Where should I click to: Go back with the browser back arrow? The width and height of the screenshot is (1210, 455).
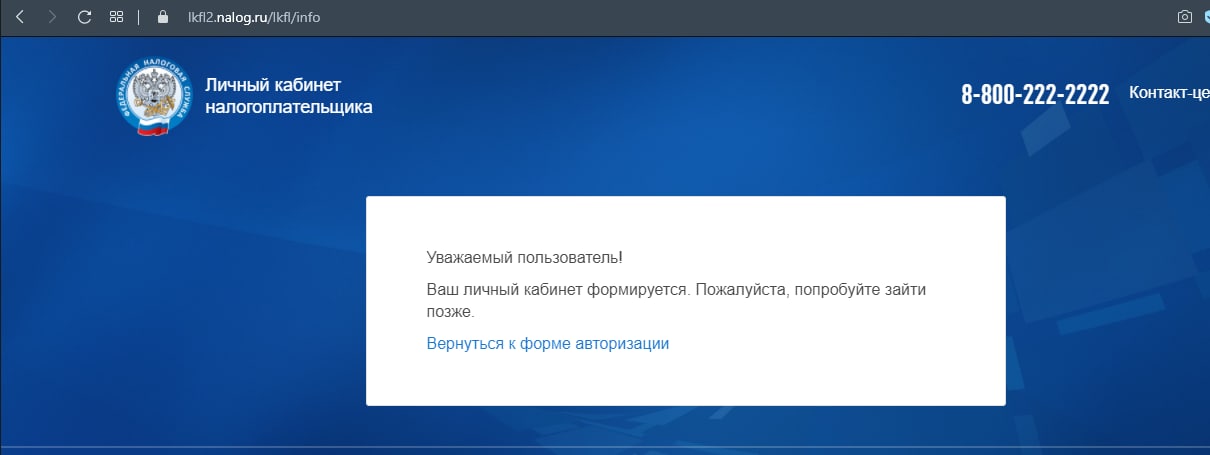pyautogui.click(x=20, y=17)
